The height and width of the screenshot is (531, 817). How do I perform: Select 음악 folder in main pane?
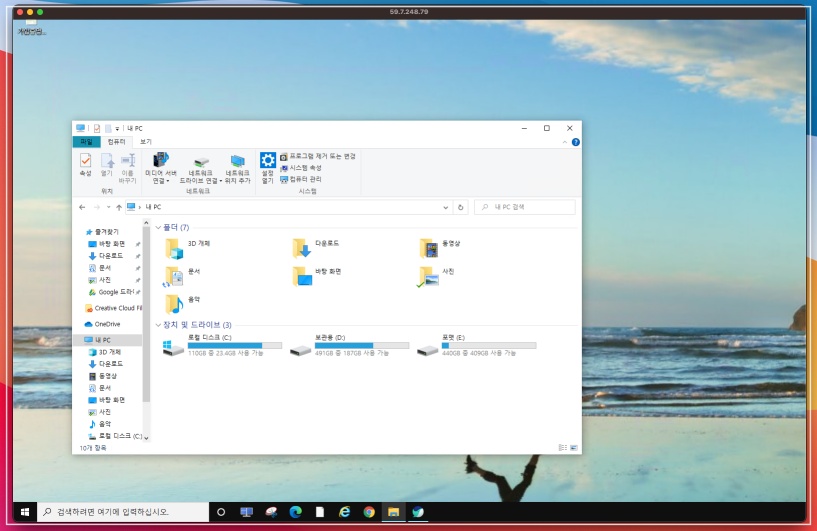(x=182, y=304)
